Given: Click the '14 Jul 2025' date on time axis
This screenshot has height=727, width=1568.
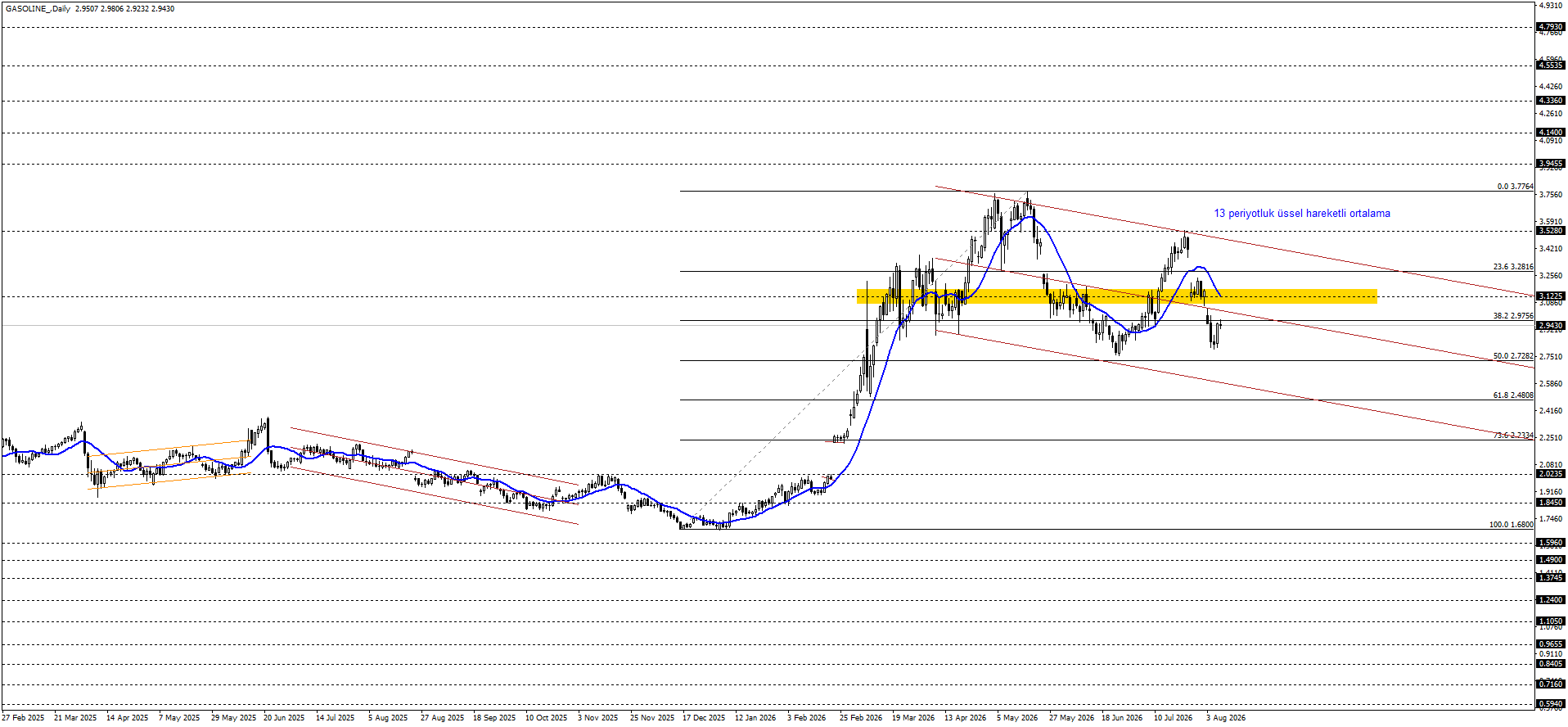Looking at the screenshot, I should [336, 718].
